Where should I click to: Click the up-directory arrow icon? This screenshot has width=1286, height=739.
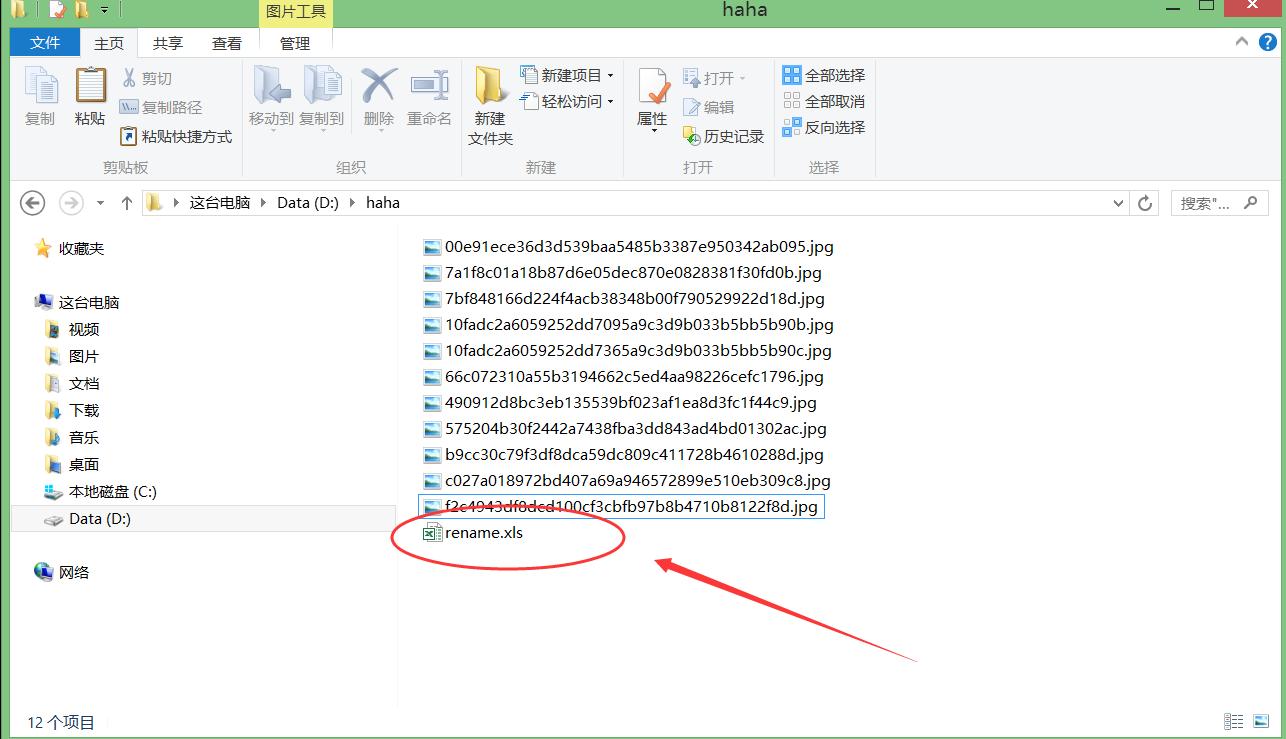[127, 203]
